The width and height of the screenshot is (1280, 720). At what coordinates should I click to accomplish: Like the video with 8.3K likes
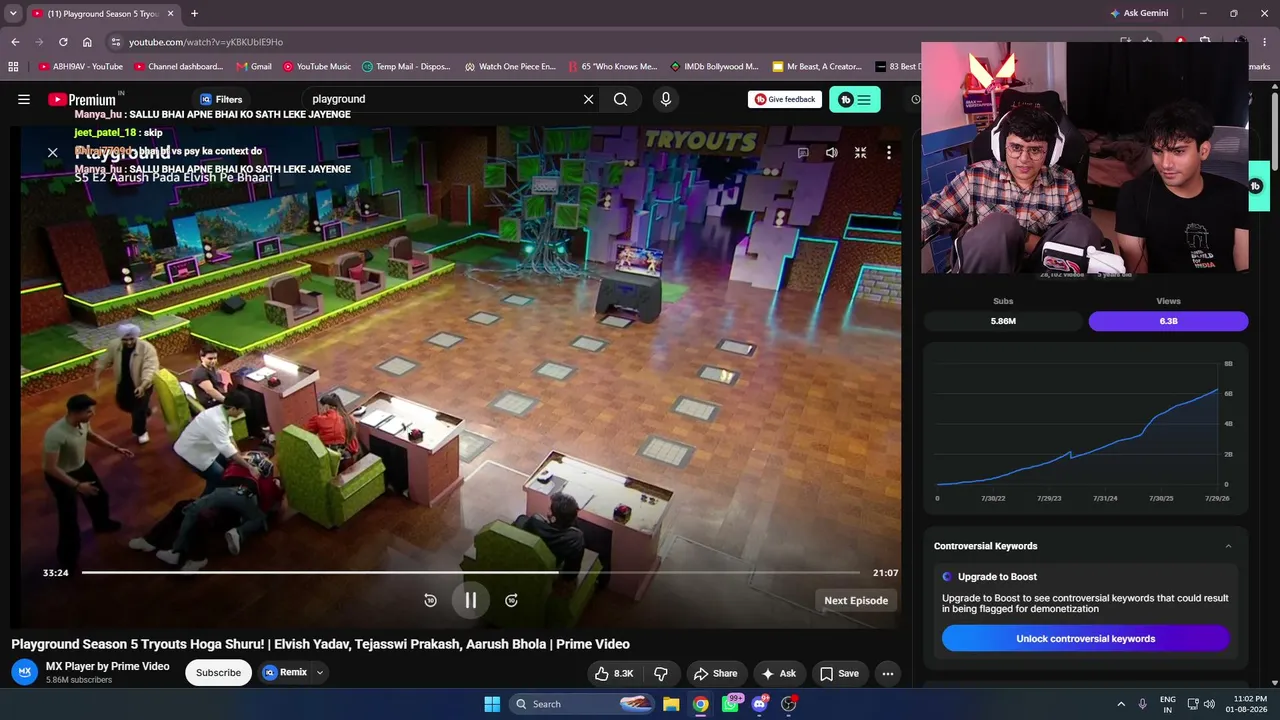click(x=613, y=673)
